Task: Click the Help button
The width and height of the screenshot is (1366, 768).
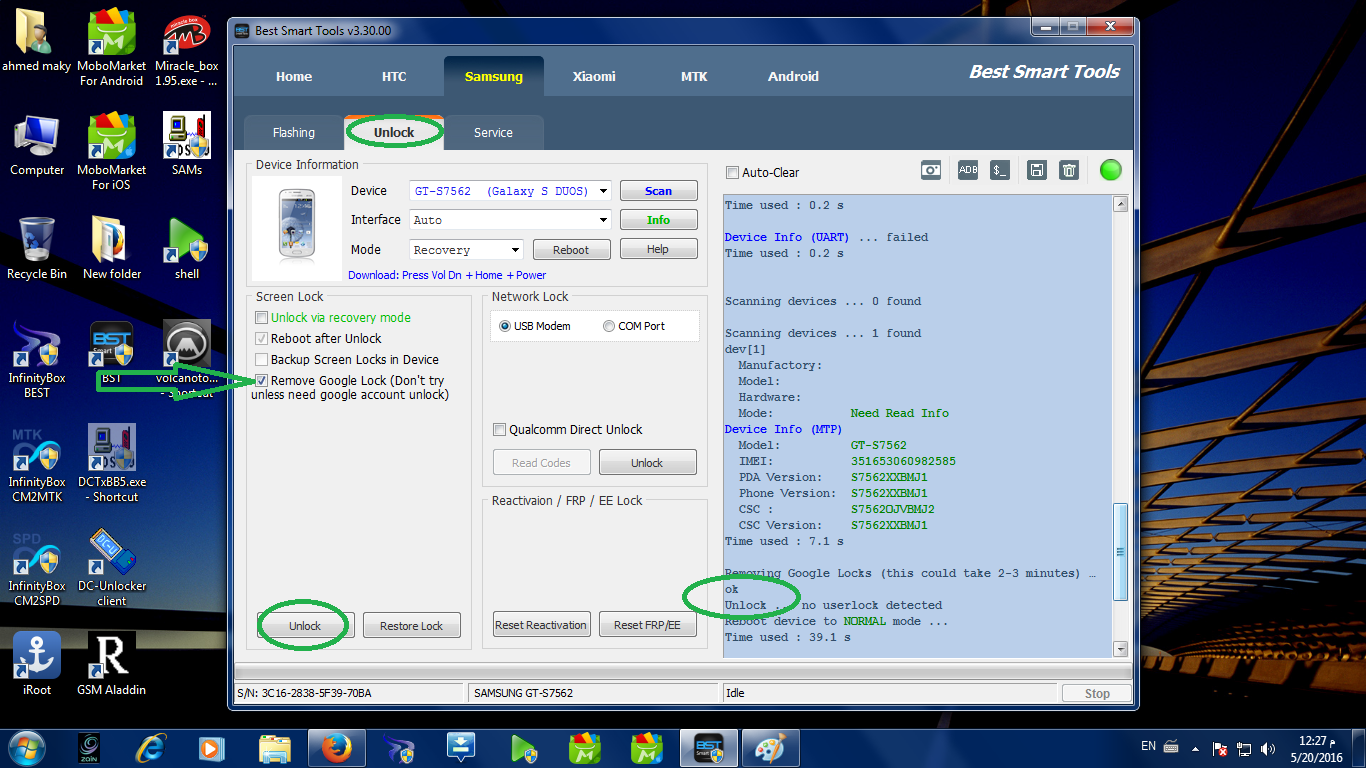Action: coord(658,249)
